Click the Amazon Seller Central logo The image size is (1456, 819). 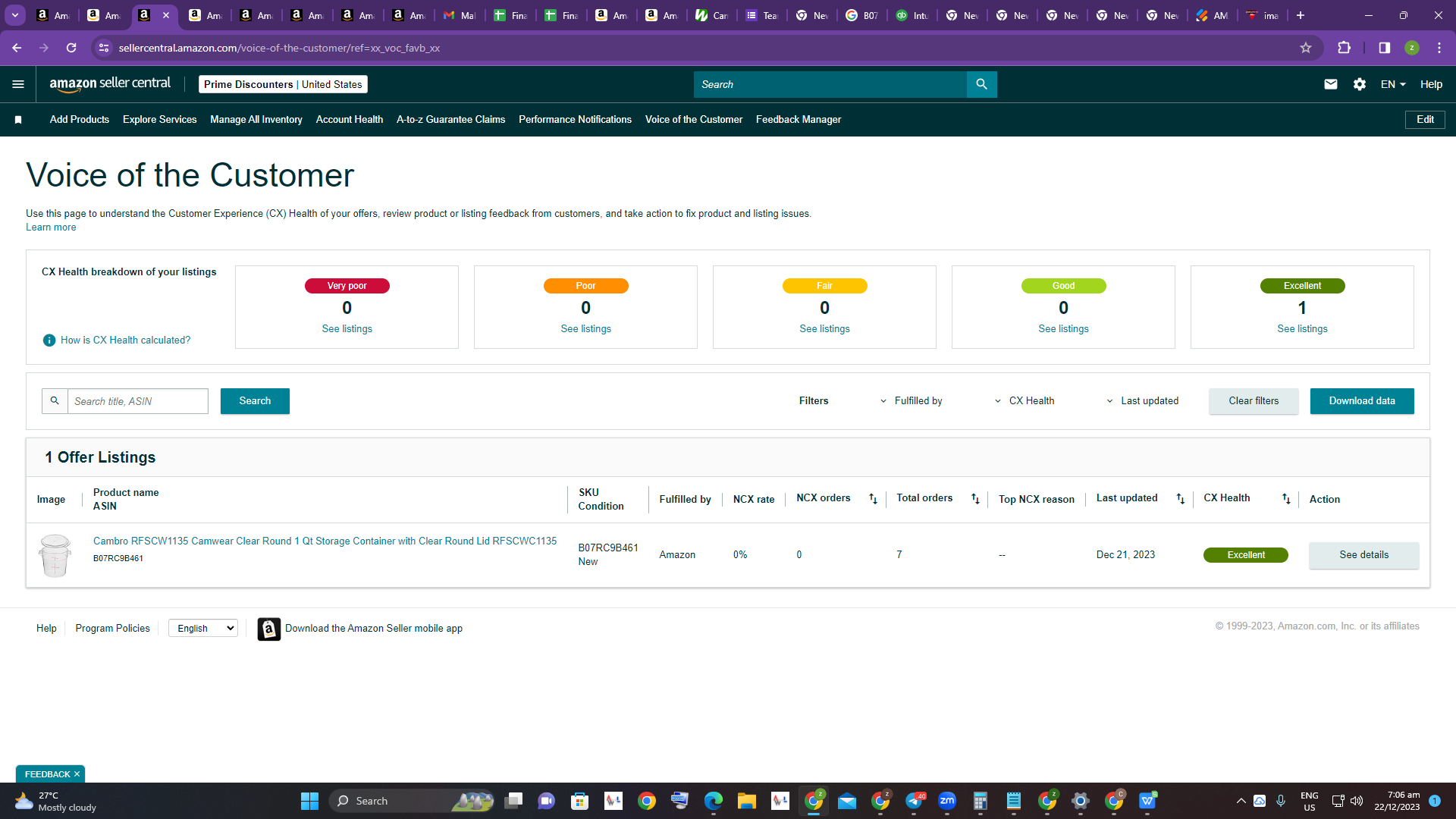point(110,84)
